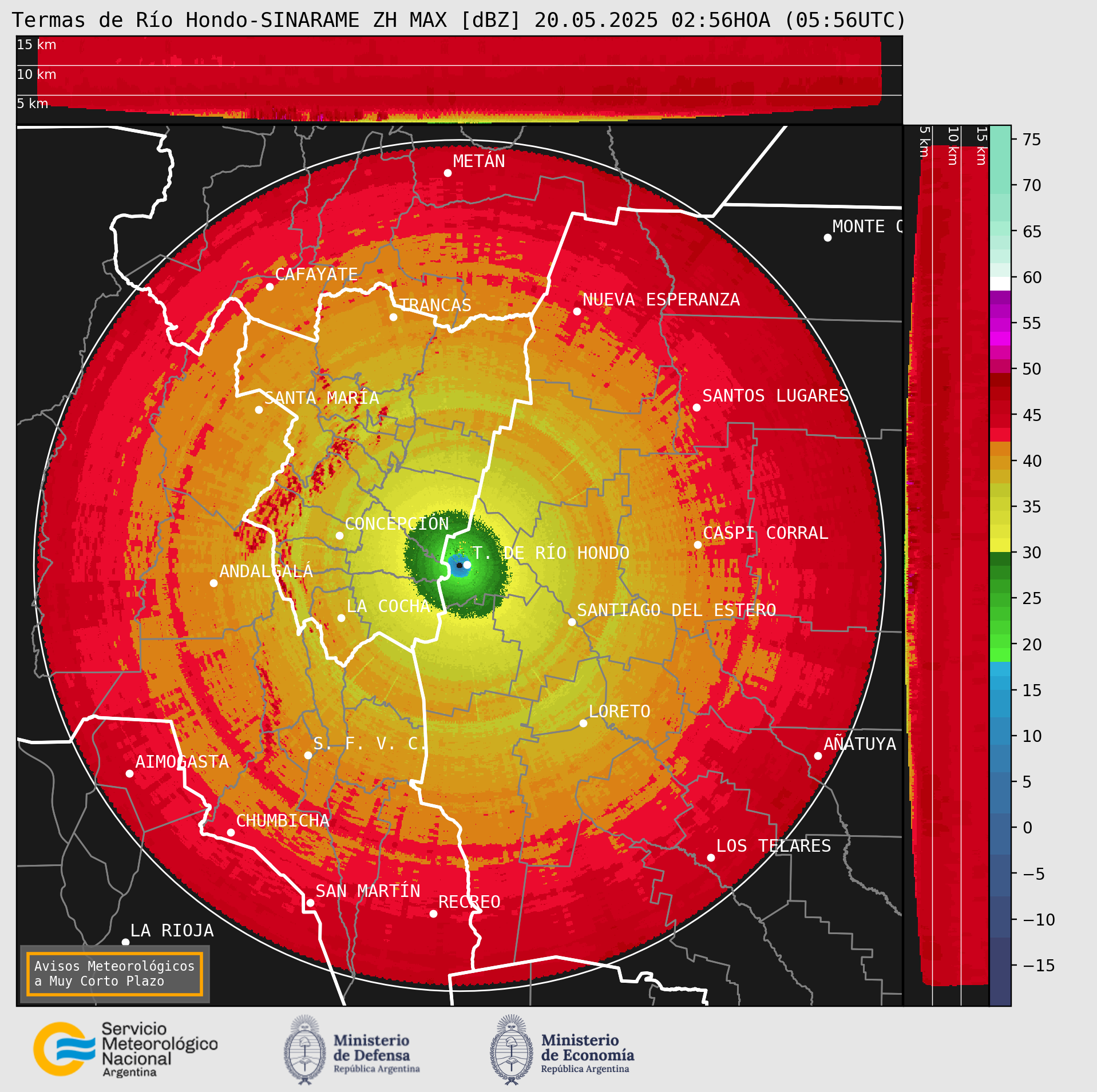Click the CASPI CORRAL map label

tap(766, 533)
